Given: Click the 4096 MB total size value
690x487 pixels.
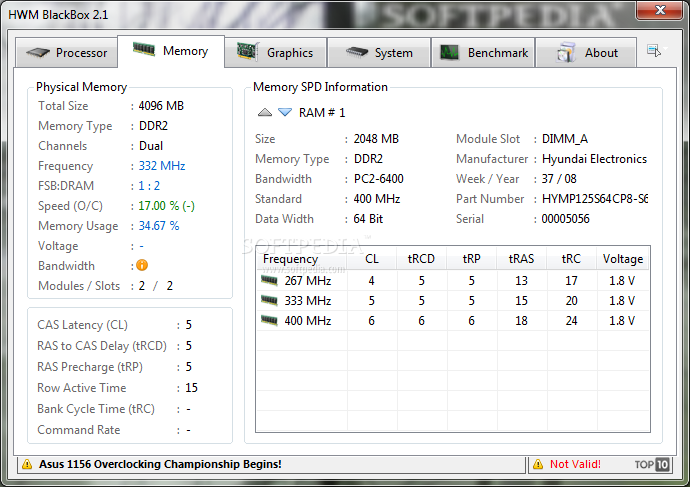Looking at the screenshot, I should pos(161,106).
